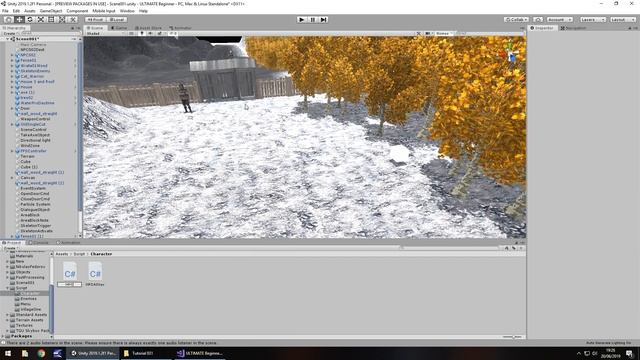The height and width of the screenshot is (360, 640).
Task: Open the GameObject menu
Action: [x=51, y=11]
